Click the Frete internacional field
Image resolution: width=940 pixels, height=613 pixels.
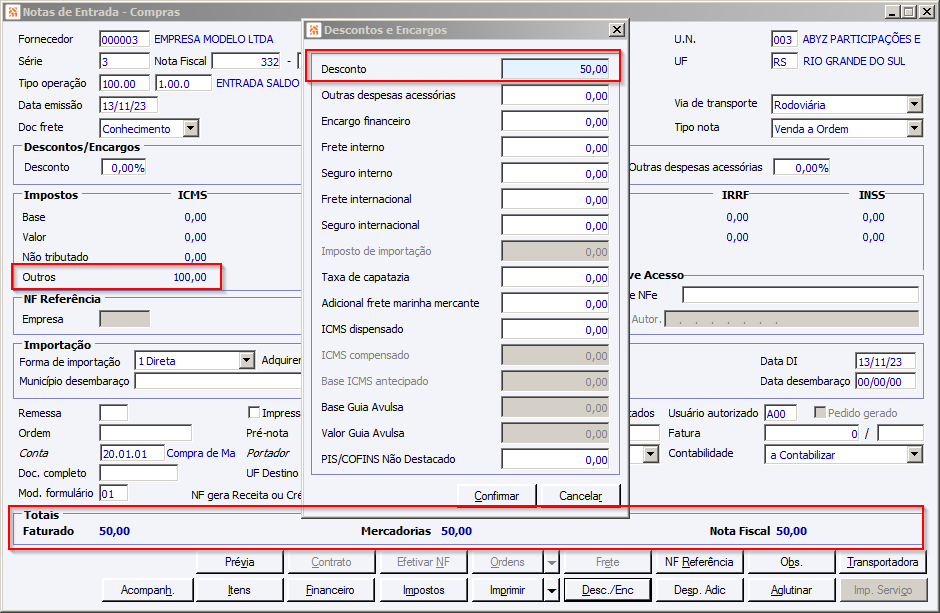pyautogui.click(x=556, y=200)
